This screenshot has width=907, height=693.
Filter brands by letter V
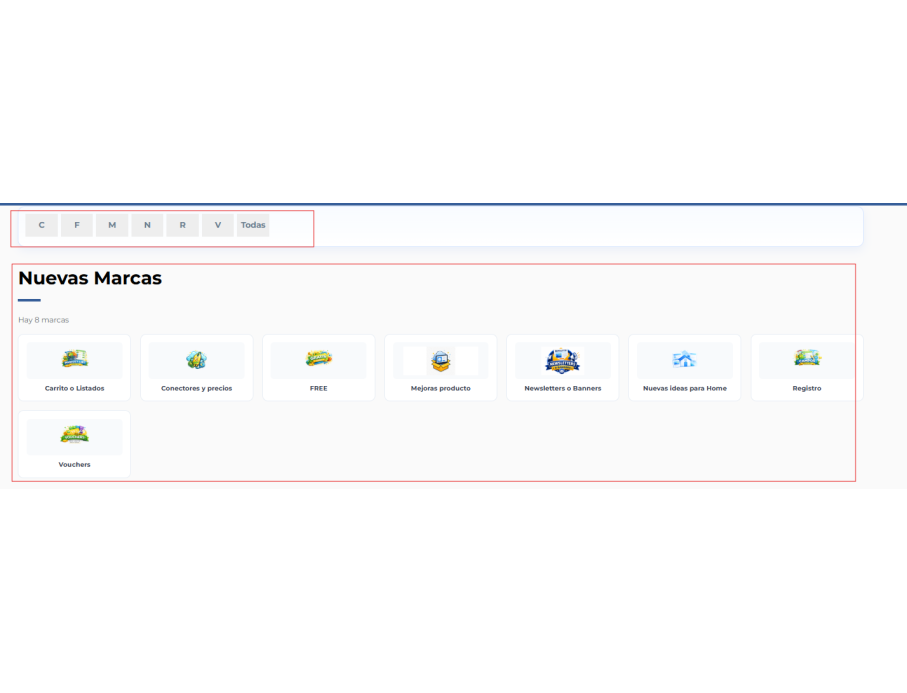click(218, 225)
